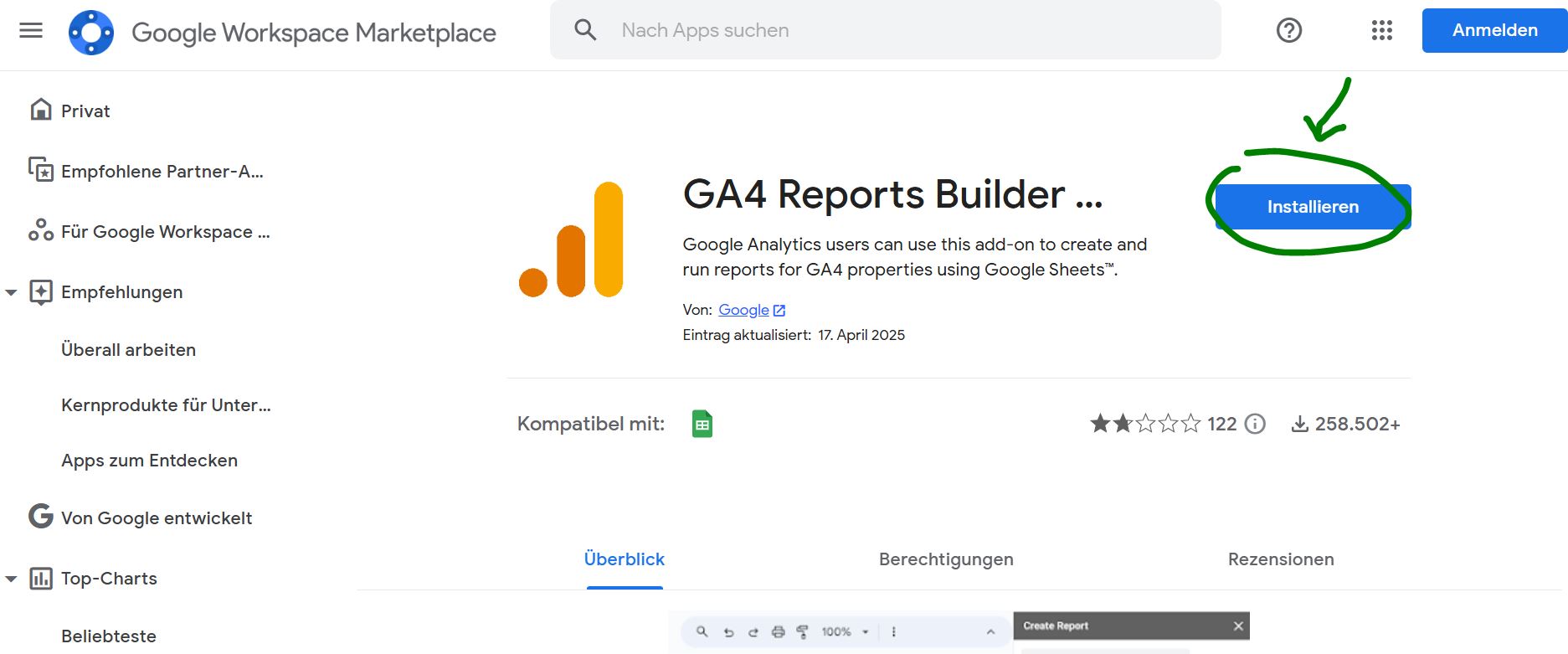Switch to the Überblick tab
Viewport: 1568px width, 654px height.
(625, 559)
